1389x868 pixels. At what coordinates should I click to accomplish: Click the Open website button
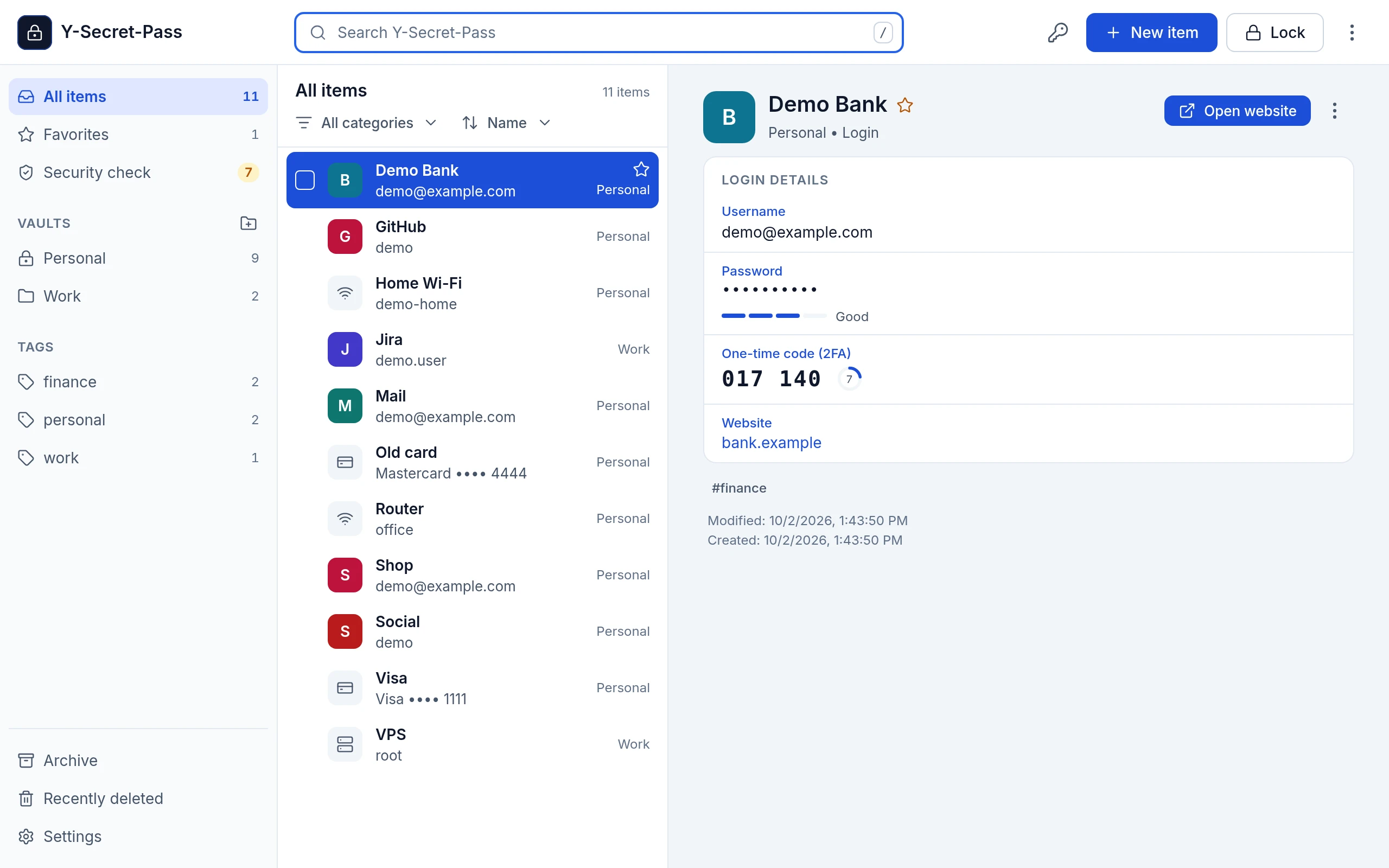(x=1237, y=111)
